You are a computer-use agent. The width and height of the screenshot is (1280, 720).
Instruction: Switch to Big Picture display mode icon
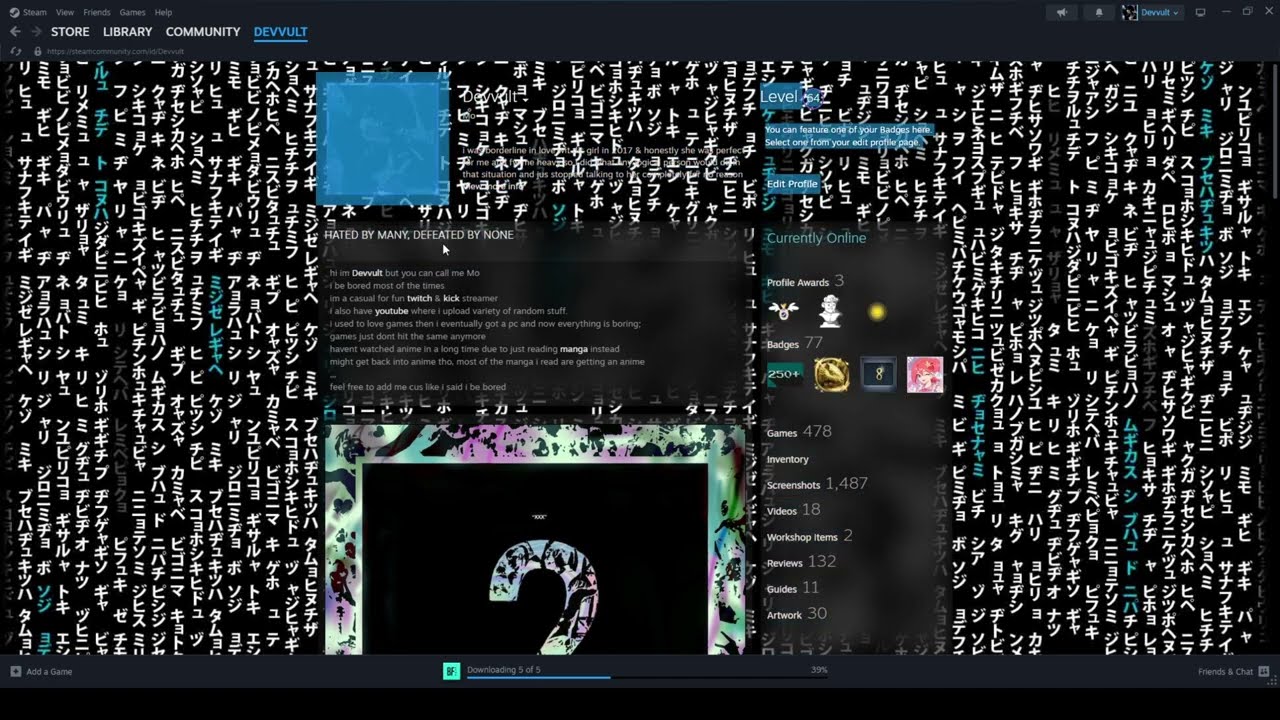[1201, 12]
